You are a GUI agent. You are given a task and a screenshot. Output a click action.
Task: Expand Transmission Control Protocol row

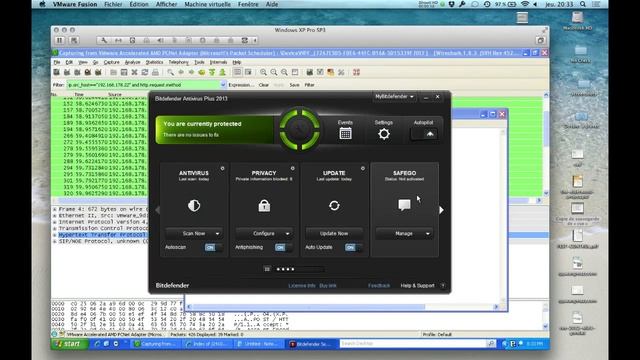(54, 229)
